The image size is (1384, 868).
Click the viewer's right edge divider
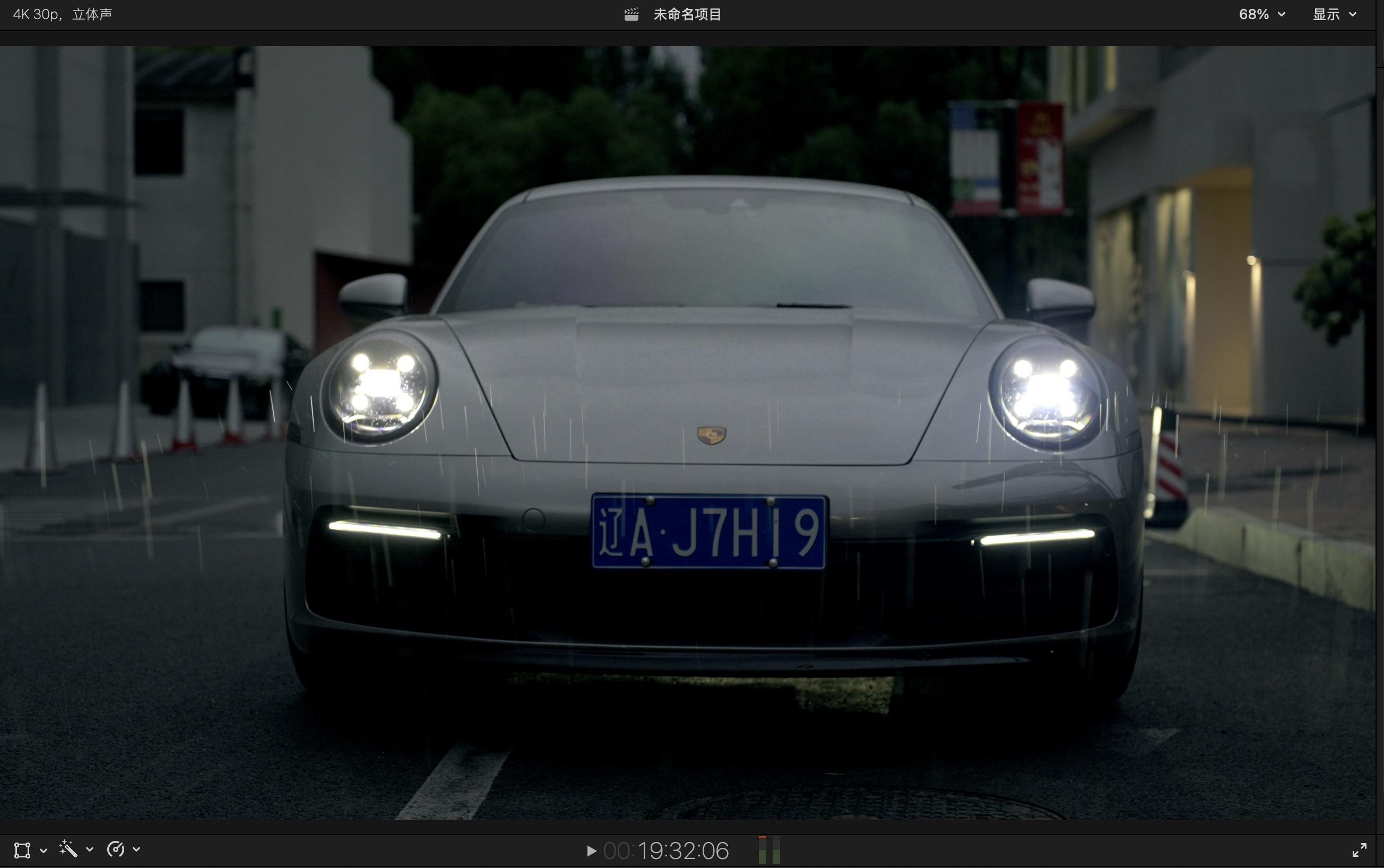coord(1377,431)
